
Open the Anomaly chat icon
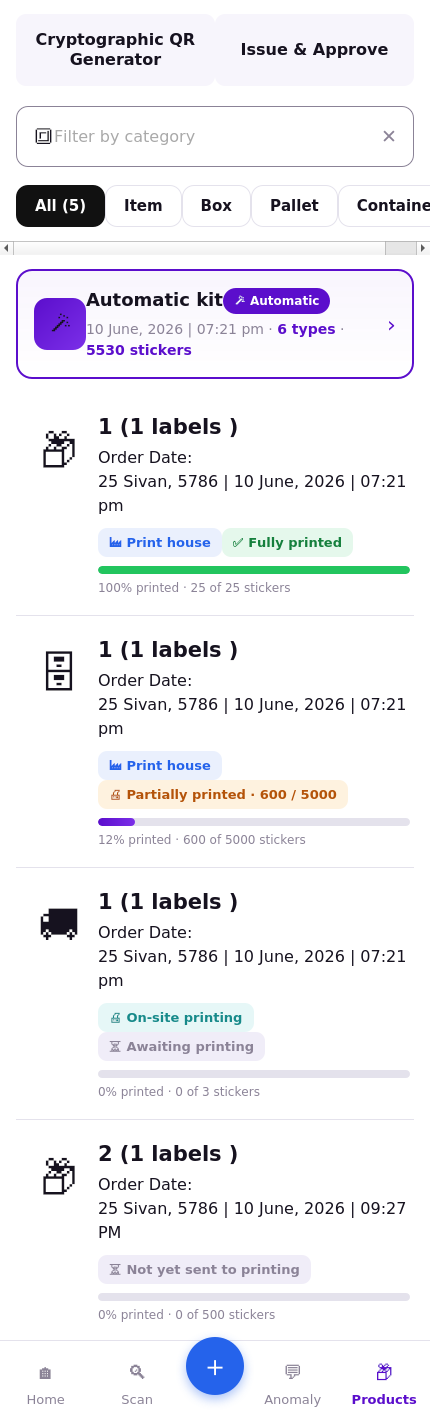point(292,1372)
